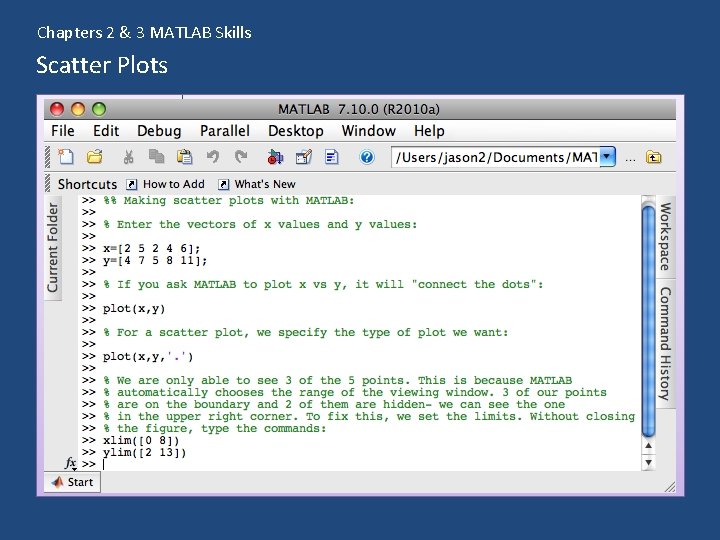This screenshot has width=720, height=540.
Task: Open the How to Add shortcut link
Action: tap(174, 184)
